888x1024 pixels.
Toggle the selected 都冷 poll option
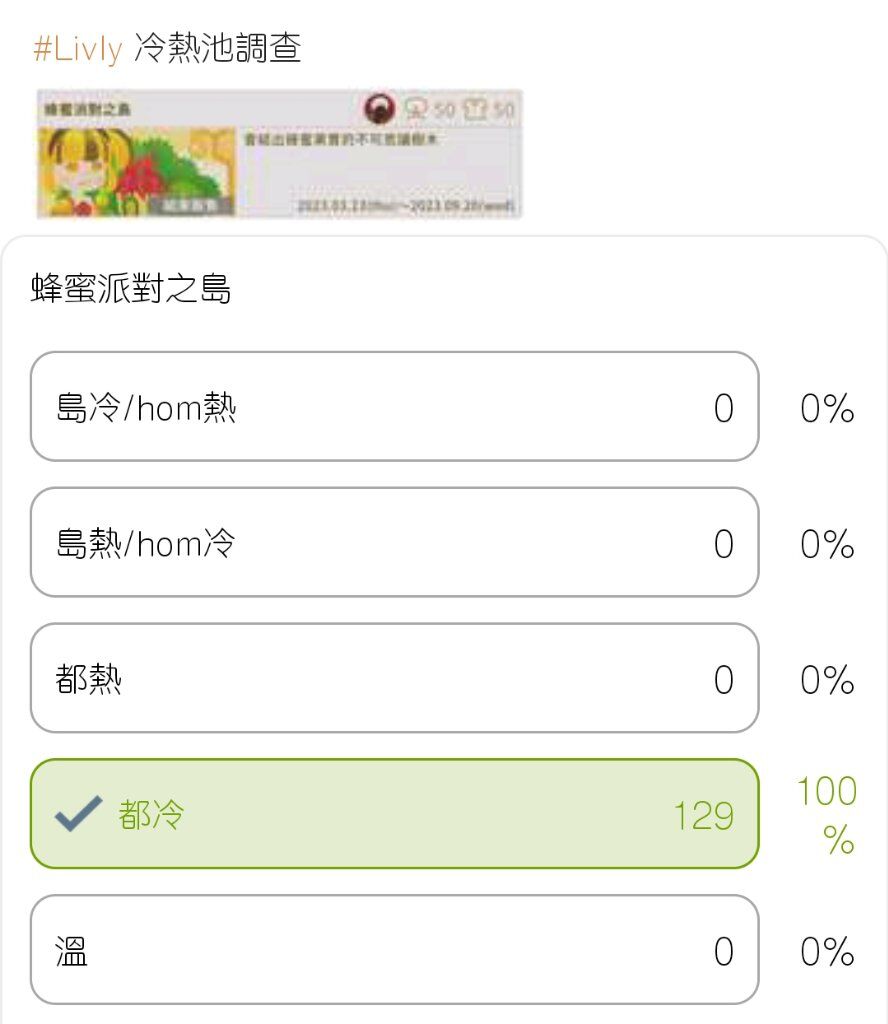[x=394, y=814]
